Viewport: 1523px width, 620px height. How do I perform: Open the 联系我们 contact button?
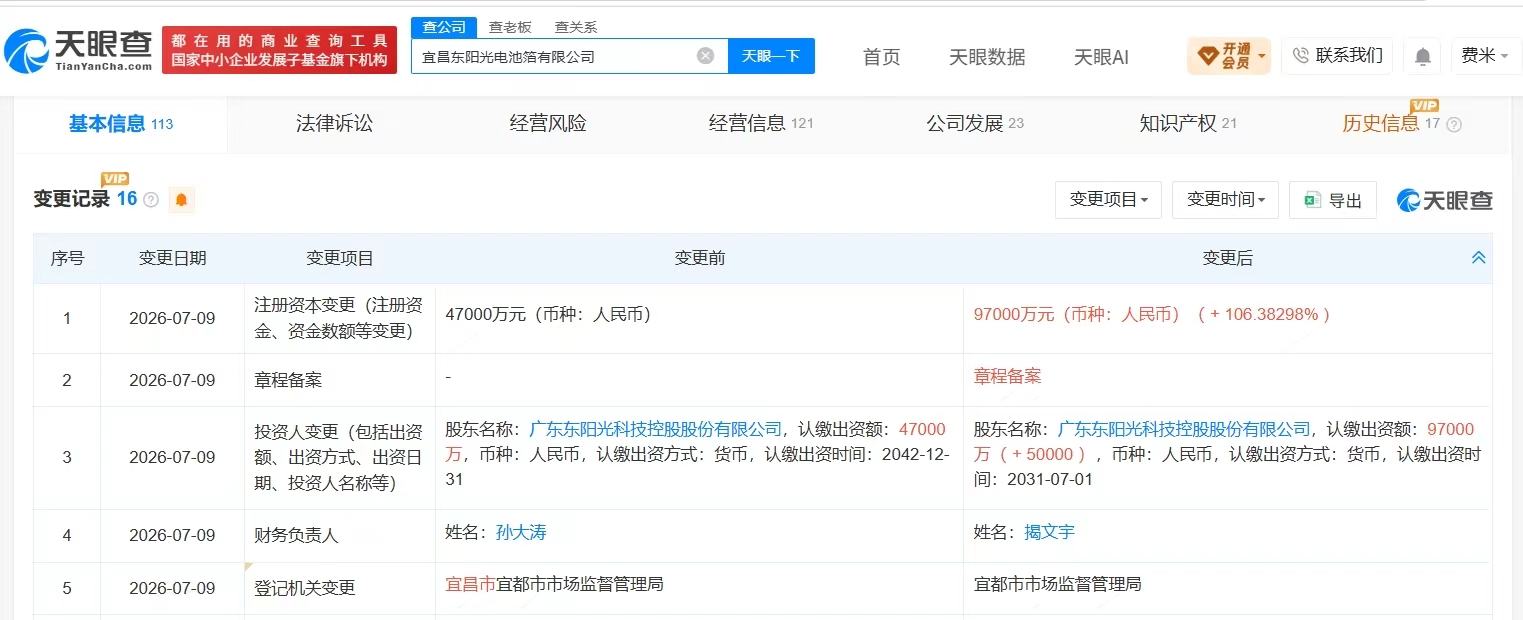pos(1338,56)
